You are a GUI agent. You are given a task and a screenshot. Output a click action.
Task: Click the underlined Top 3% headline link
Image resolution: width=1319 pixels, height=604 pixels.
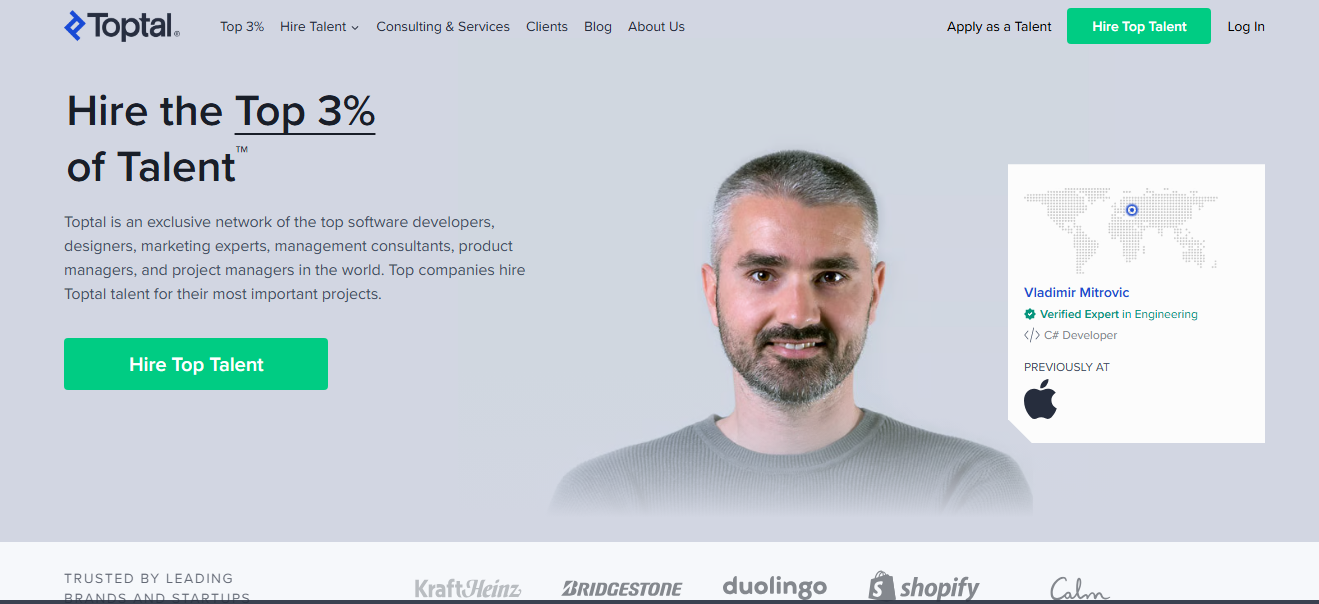(x=305, y=111)
